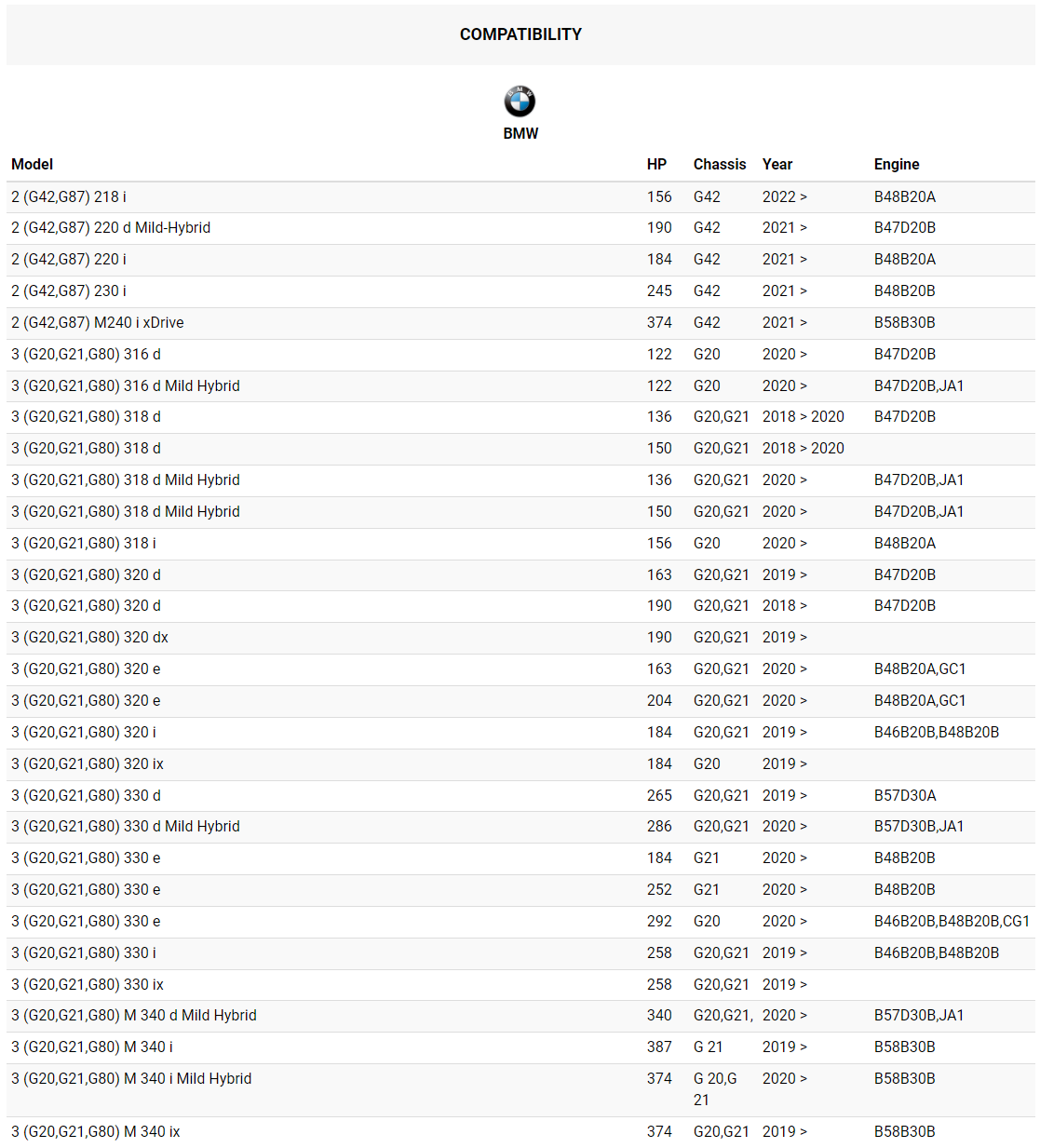Image resolution: width=1040 pixels, height=1148 pixels.
Task: Click HP value 163 of the 320 e row
Action: point(659,669)
